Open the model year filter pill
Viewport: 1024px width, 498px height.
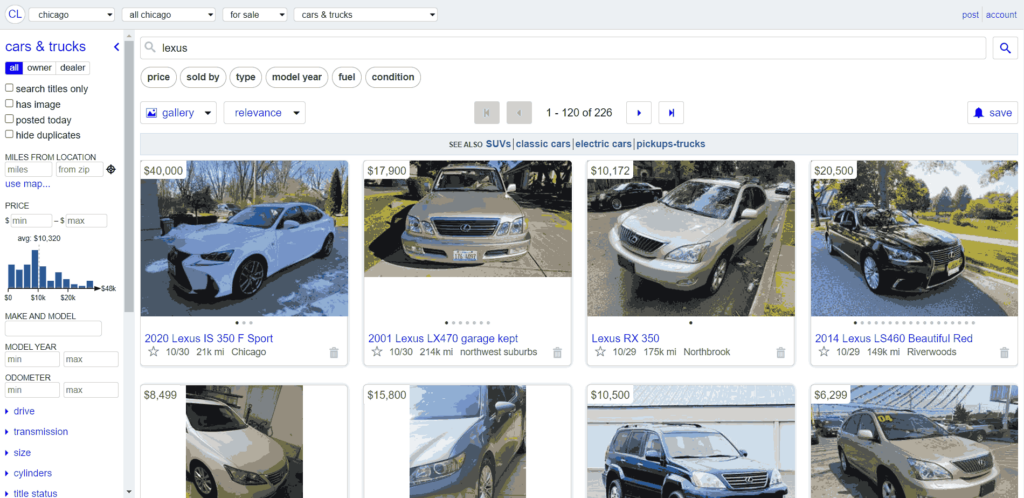point(296,77)
